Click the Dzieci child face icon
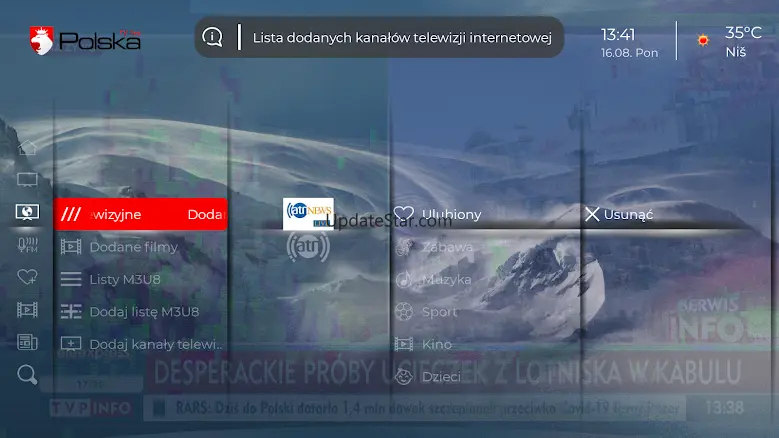 coord(404,377)
